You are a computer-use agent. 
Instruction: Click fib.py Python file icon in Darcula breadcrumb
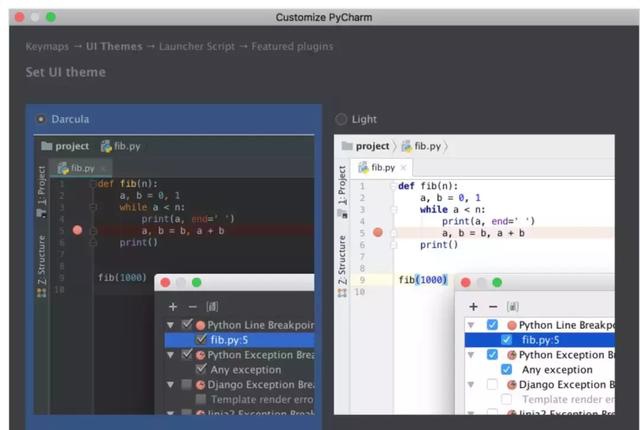tap(106, 146)
